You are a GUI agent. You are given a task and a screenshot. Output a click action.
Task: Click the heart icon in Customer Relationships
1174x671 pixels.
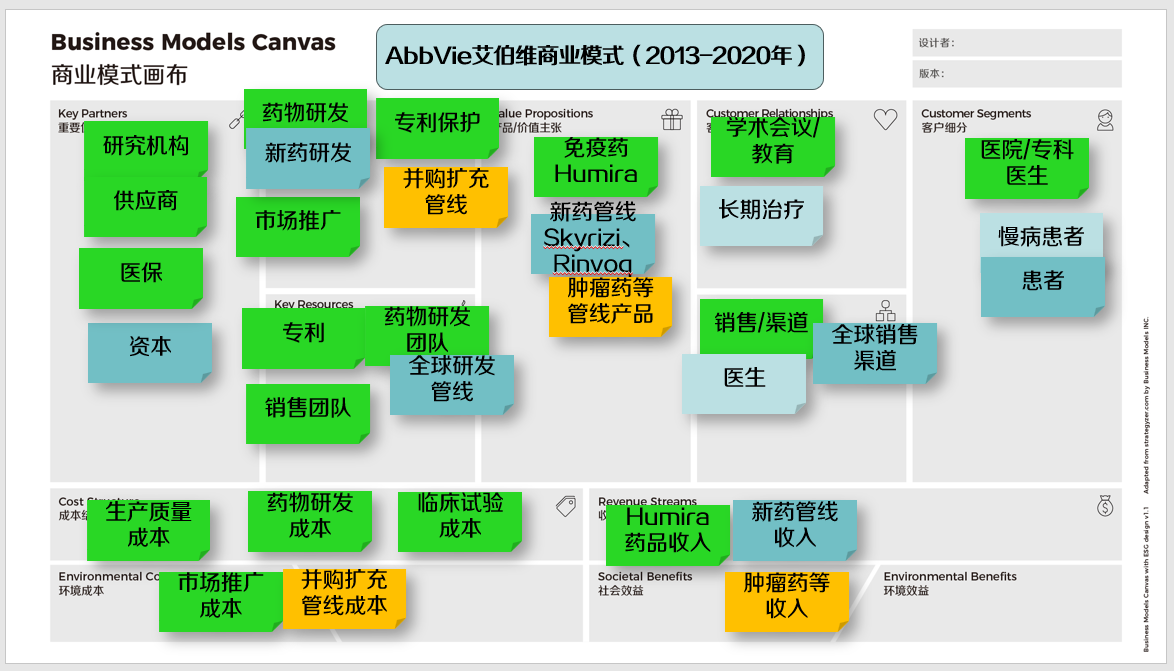click(885, 119)
